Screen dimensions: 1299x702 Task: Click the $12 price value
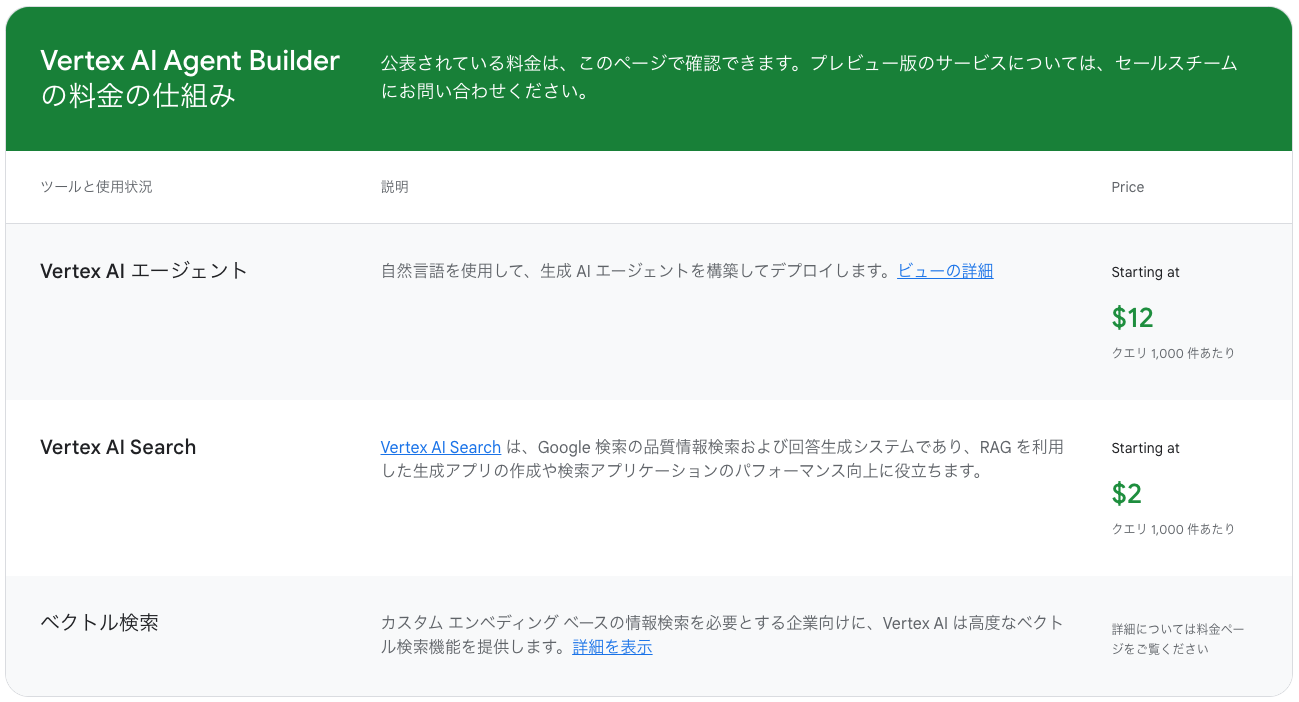point(1132,318)
